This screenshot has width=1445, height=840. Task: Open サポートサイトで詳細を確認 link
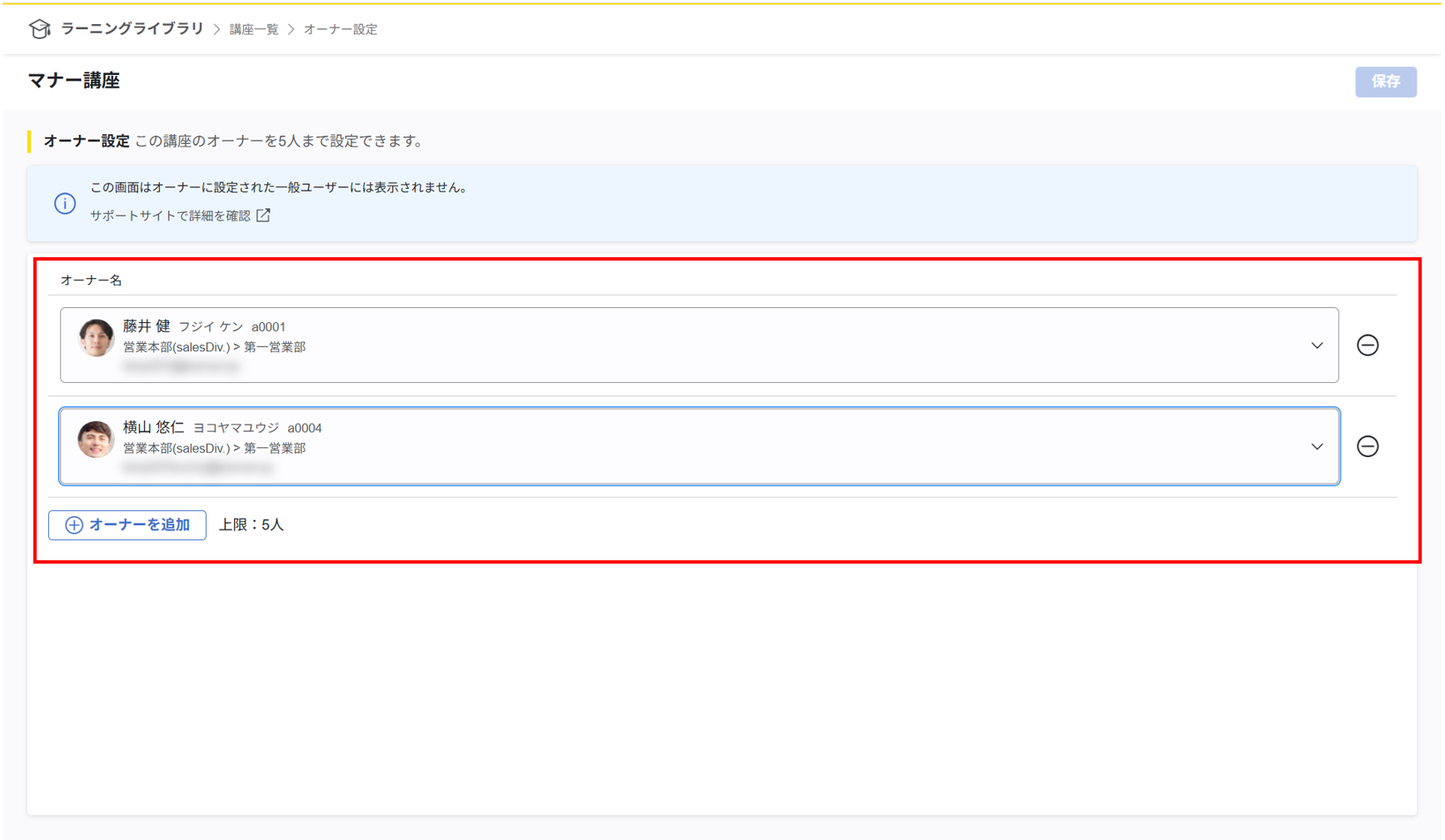pyautogui.click(x=170, y=215)
